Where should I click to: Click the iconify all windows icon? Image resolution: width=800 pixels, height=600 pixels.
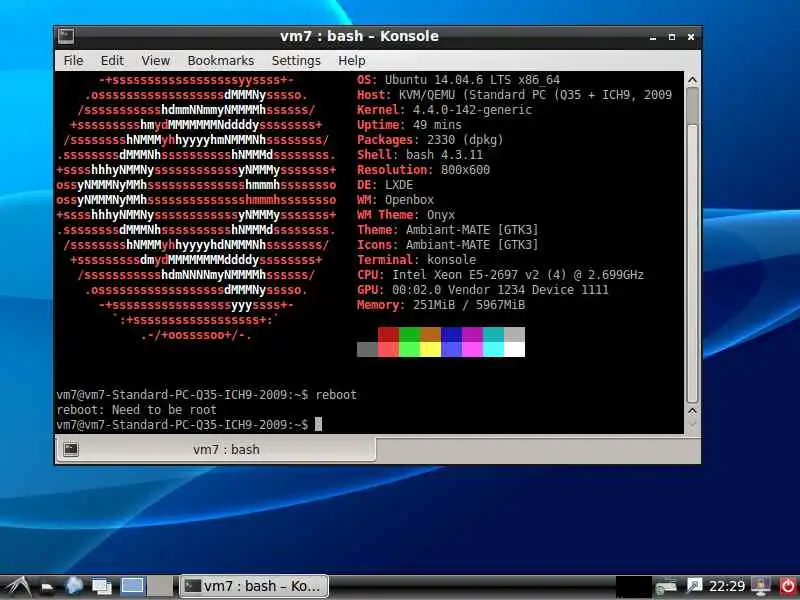click(x=102, y=586)
